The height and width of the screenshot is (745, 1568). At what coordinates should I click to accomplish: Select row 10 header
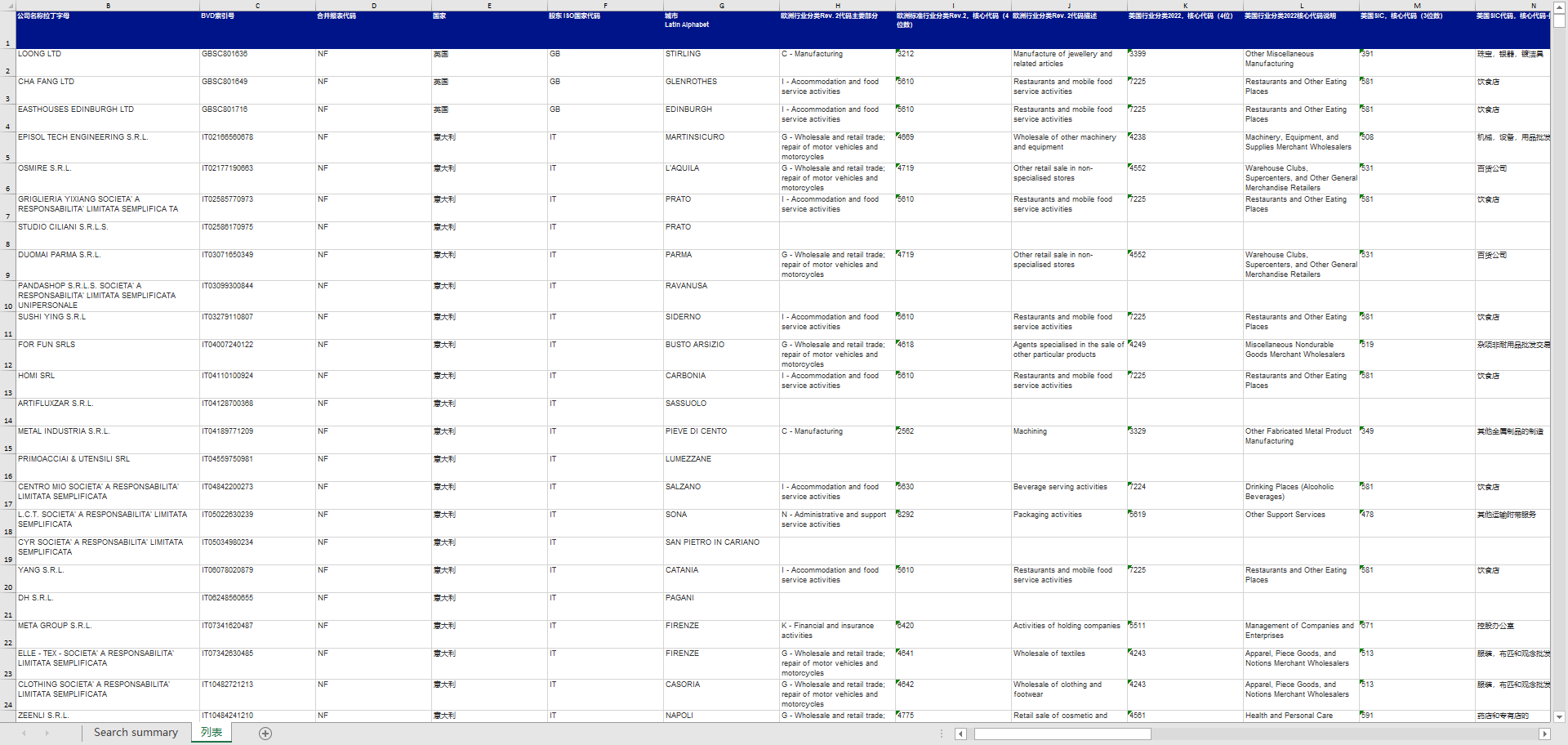click(x=8, y=296)
